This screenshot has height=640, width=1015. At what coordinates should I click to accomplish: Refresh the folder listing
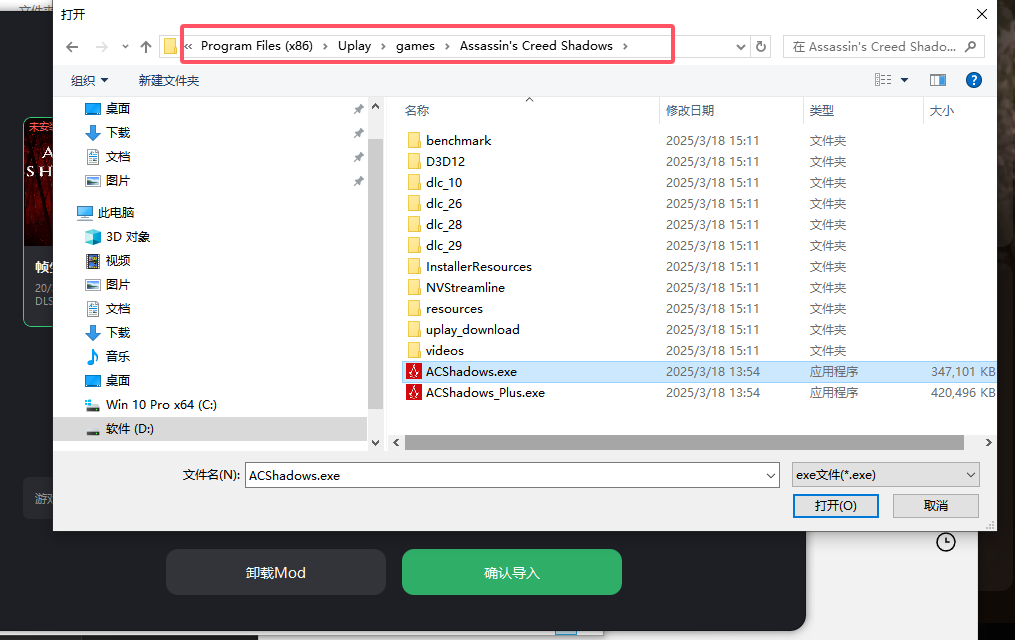coord(761,47)
